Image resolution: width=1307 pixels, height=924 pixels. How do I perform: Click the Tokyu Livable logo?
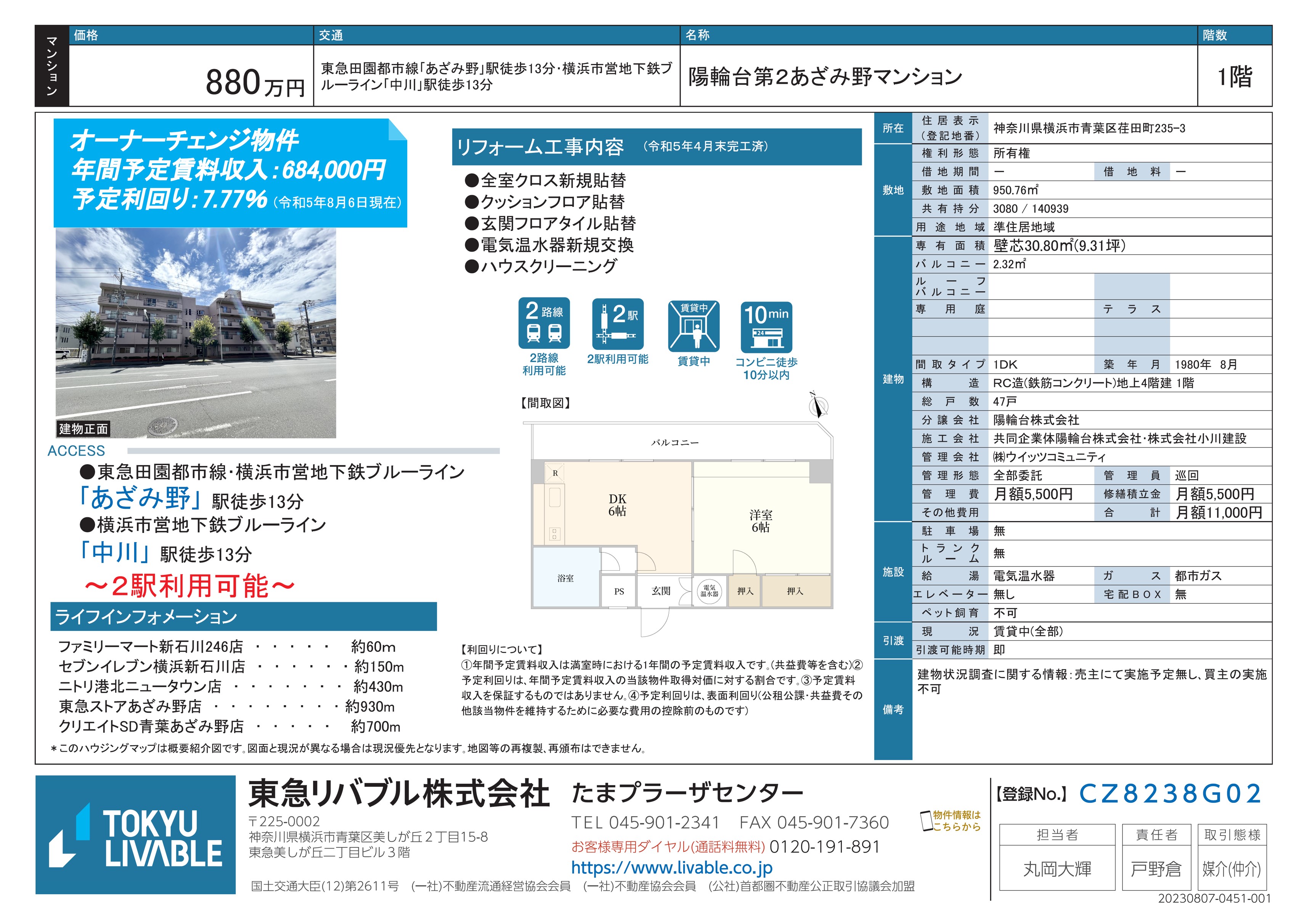point(135,834)
